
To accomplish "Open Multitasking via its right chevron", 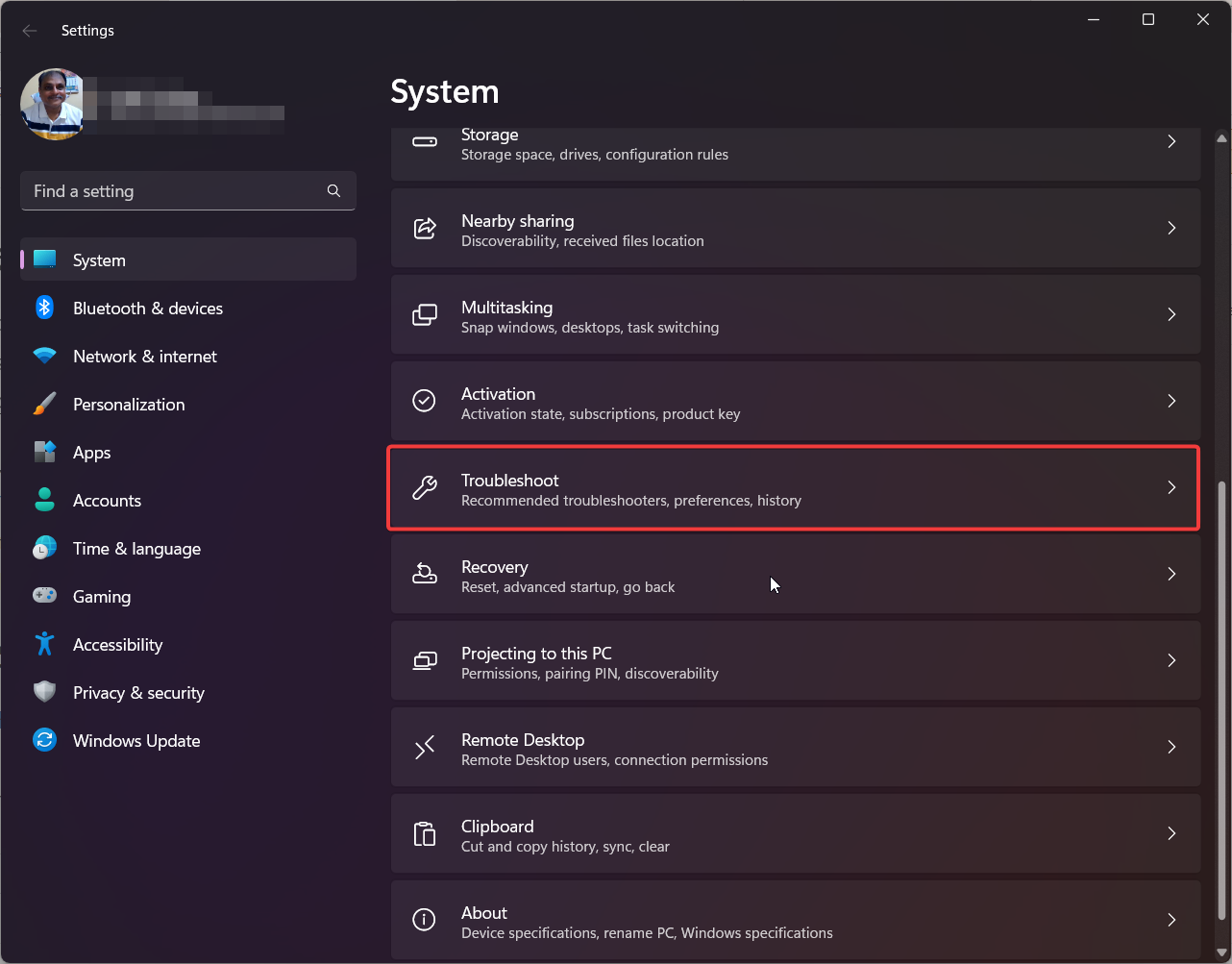I will click(1171, 314).
